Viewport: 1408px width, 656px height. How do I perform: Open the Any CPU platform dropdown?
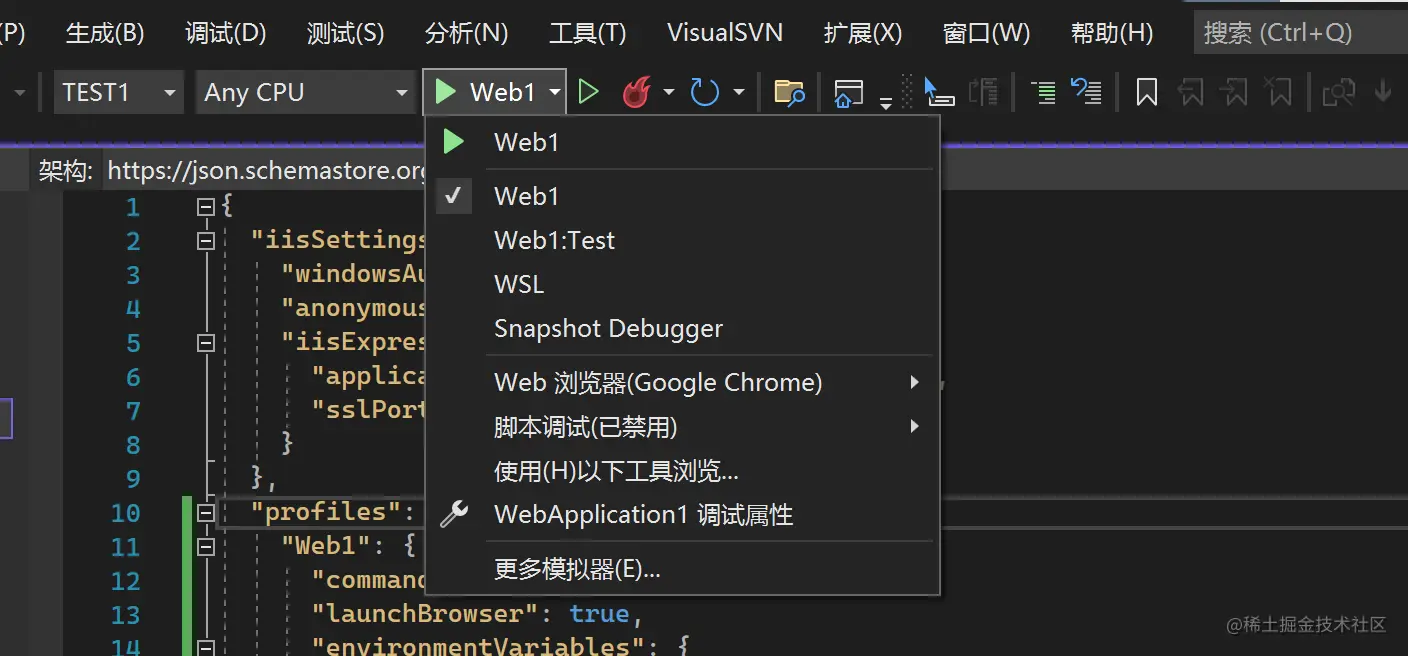tap(305, 92)
